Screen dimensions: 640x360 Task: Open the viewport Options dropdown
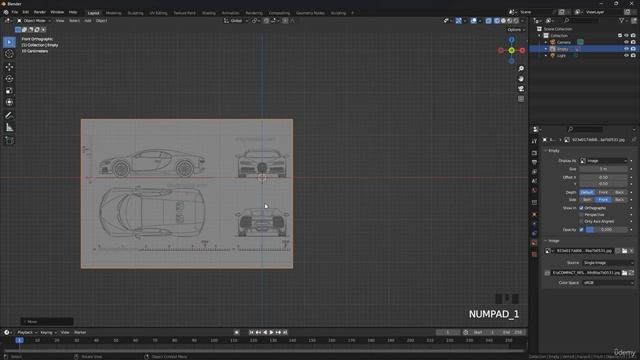click(516, 30)
